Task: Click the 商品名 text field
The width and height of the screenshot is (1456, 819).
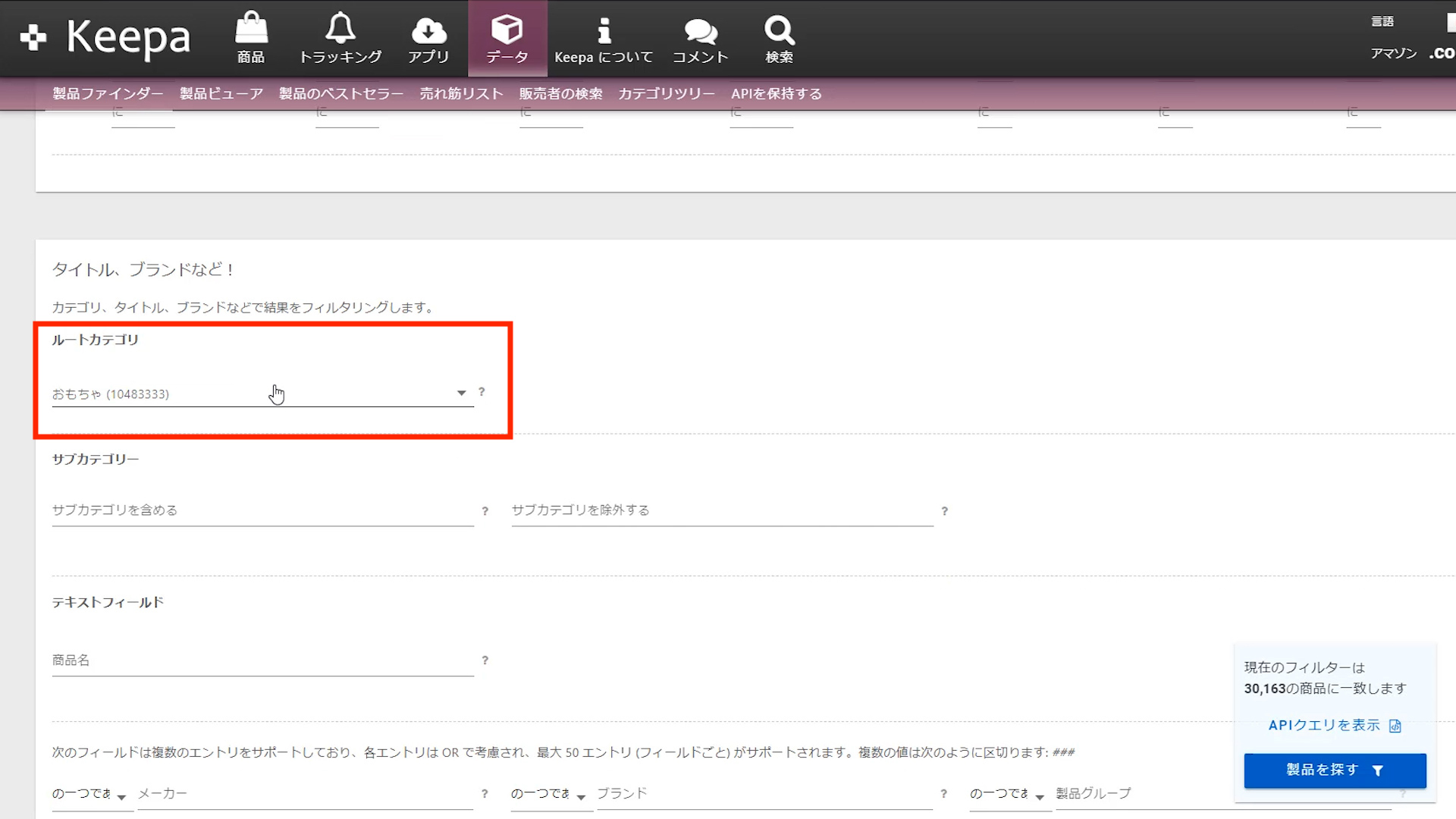Action: (262, 661)
